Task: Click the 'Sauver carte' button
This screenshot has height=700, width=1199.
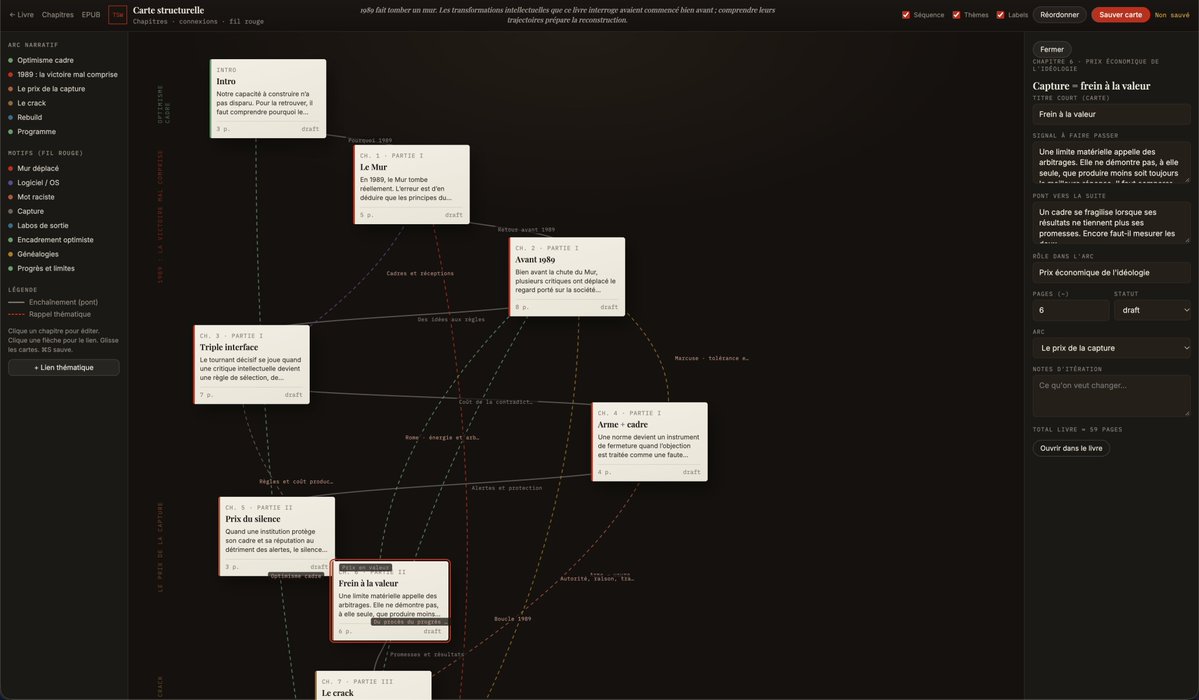Action: pyautogui.click(x=1120, y=15)
